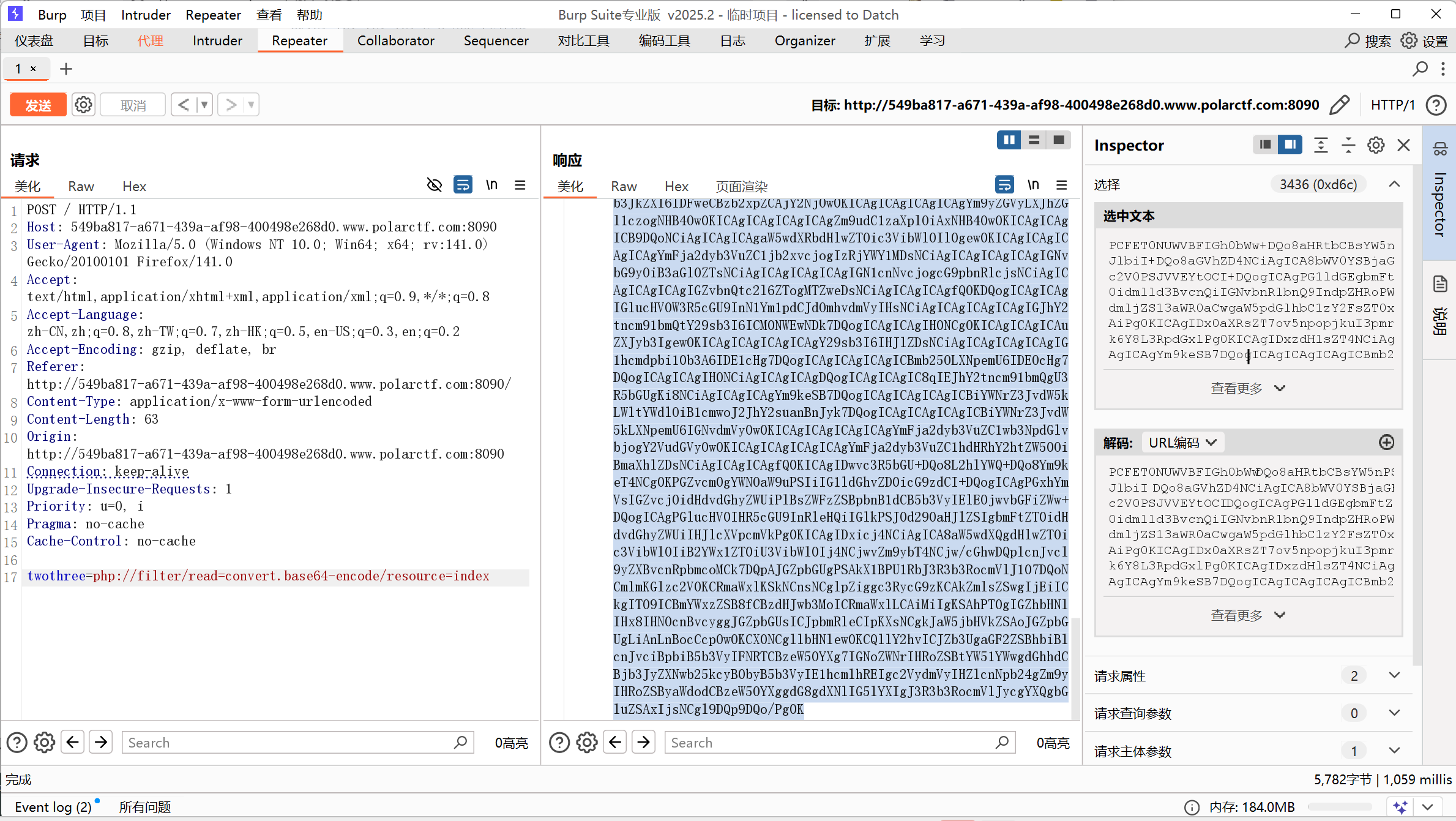Click the pencil icon to edit target
The width and height of the screenshot is (1456, 821).
1339,105
